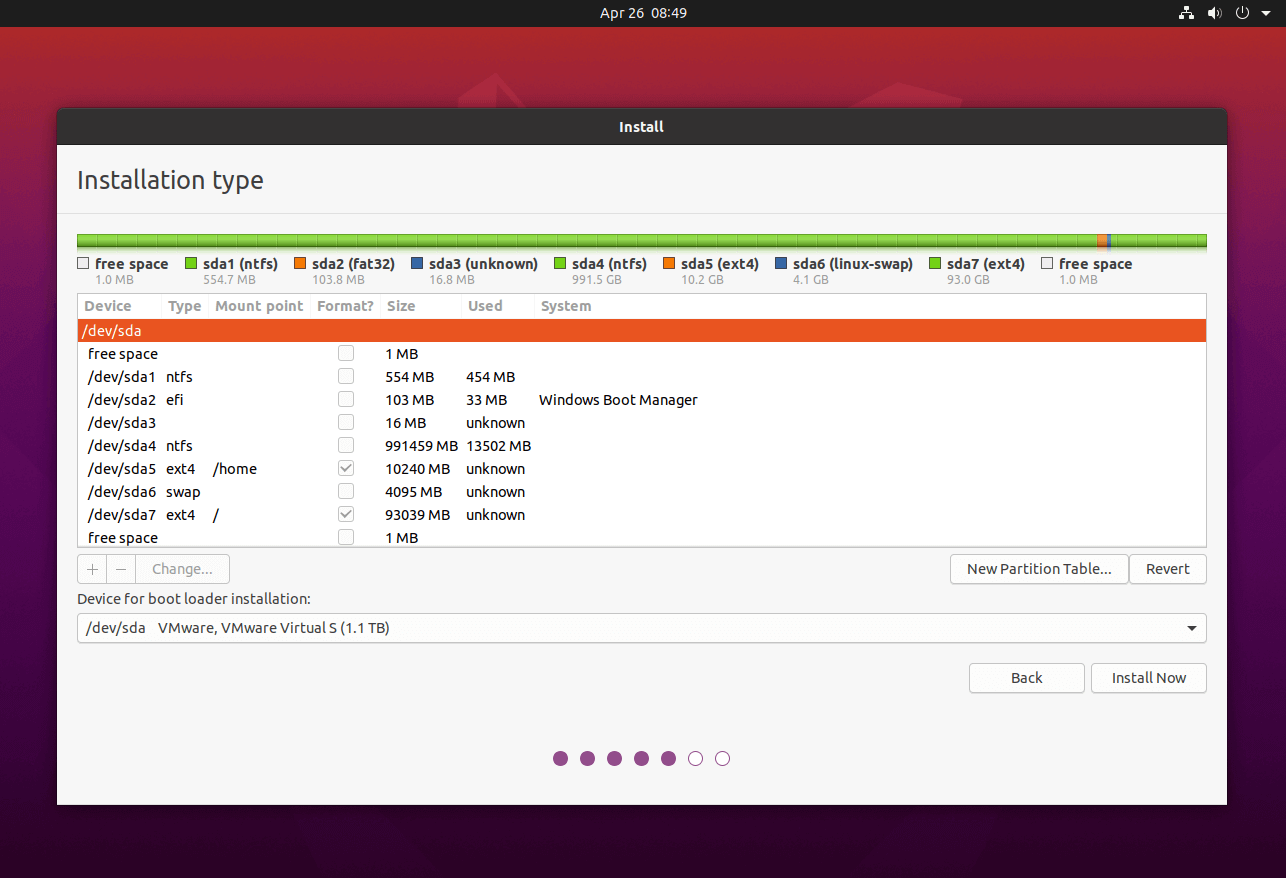
Task: Click the plus add partition button
Action: pos(92,569)
